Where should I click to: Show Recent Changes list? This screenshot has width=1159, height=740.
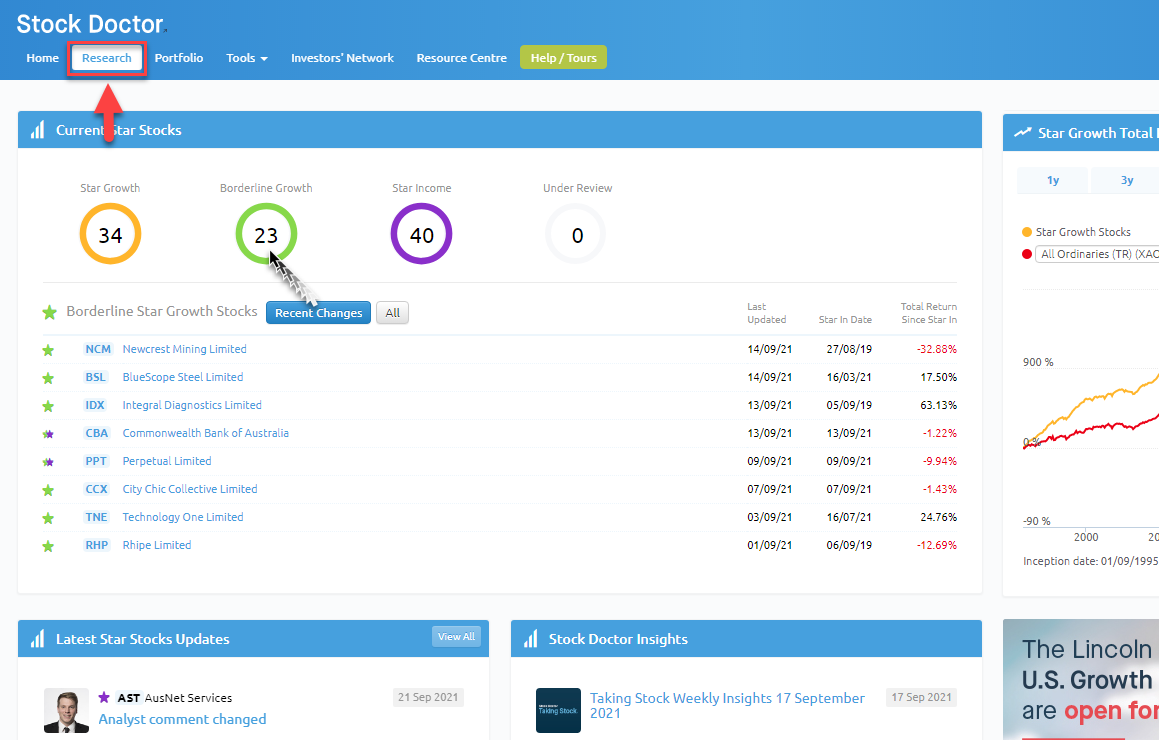coord(319,313)
